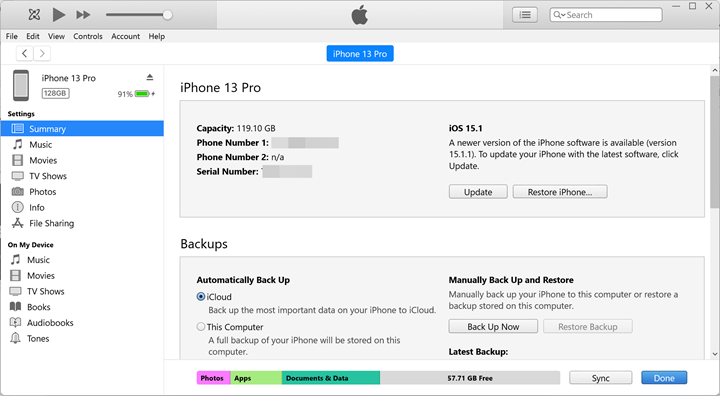
Task: Open the Help menu
Action: tap(157, 36)
